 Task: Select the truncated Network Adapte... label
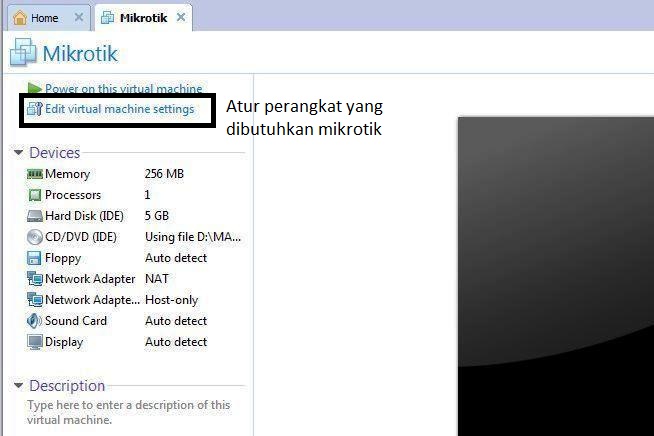point(93,300)
